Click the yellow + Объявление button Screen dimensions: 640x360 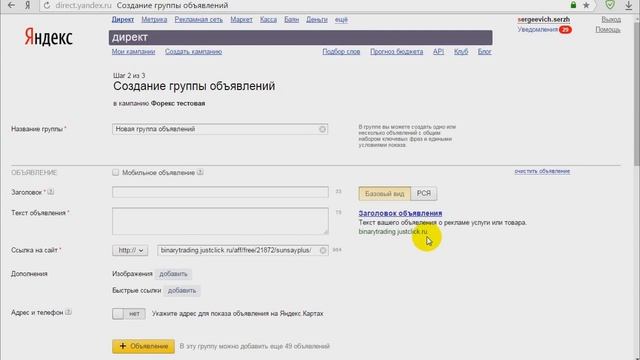[x=143, y=346]
